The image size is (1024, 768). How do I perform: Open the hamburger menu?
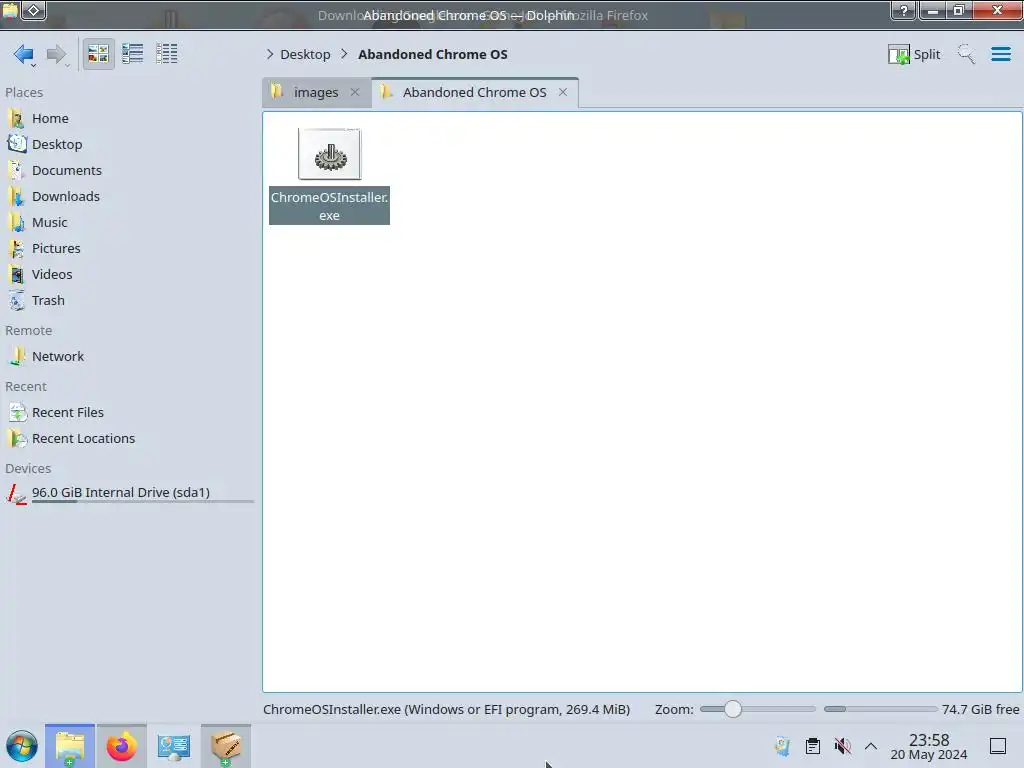coord(1000,54)
